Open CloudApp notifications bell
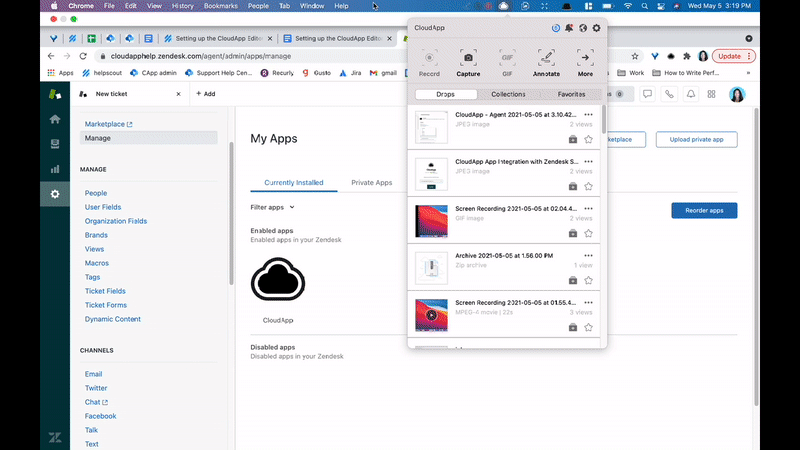800x450 pixels. (569, 28)
